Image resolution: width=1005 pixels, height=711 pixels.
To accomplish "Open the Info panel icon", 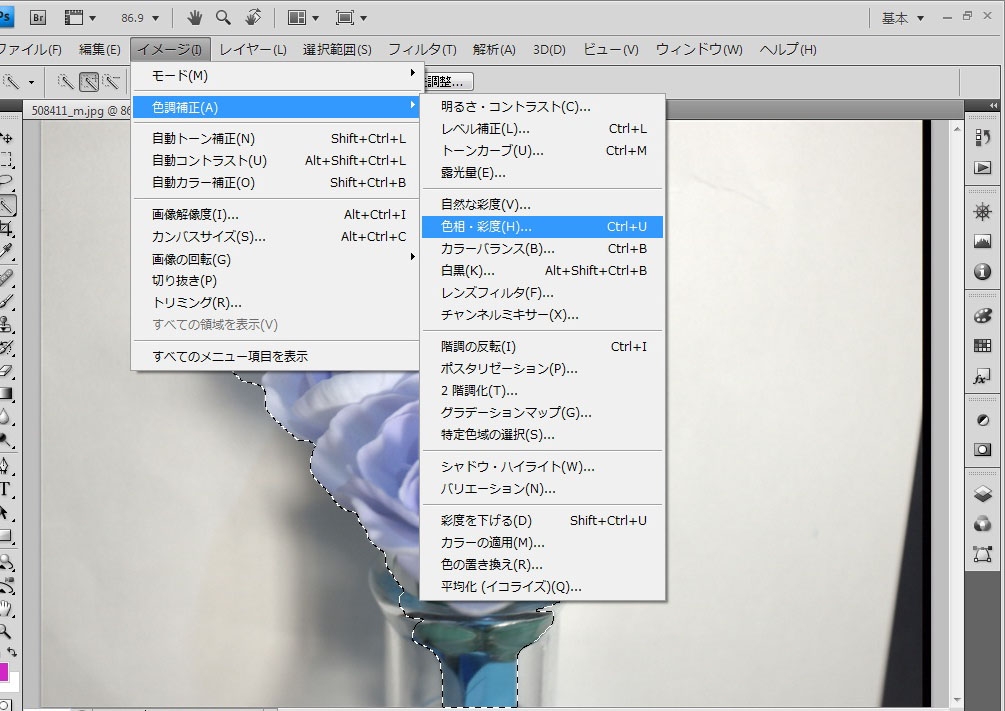I will point(983,272).
